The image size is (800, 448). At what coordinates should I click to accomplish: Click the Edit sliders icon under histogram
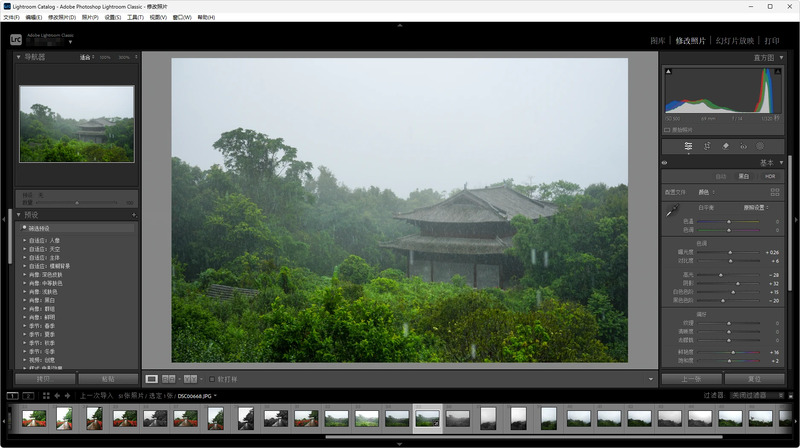click(x=688, y=146)
